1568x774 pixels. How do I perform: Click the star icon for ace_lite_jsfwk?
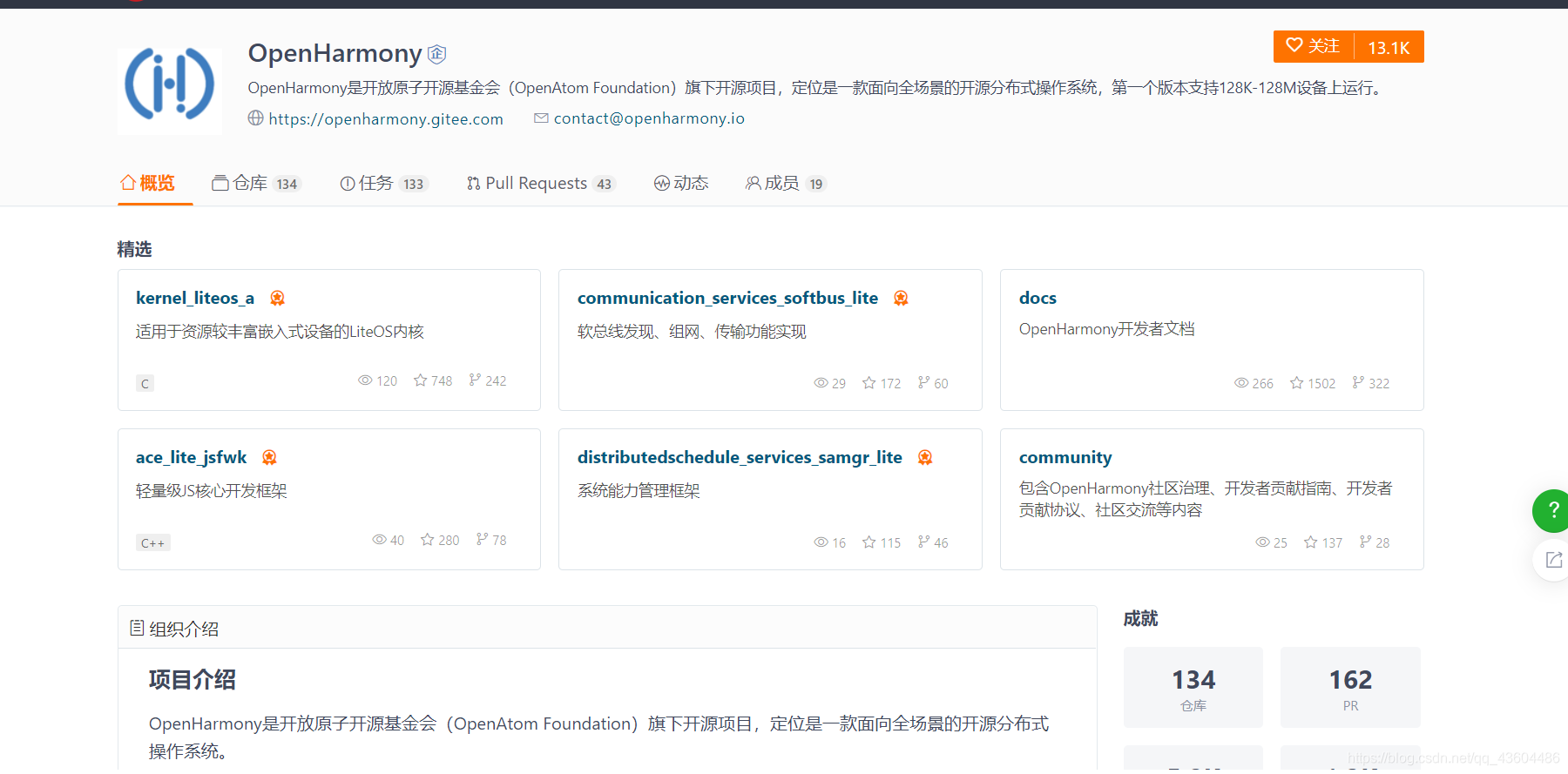pyautogui.click(x=428, y=540)
